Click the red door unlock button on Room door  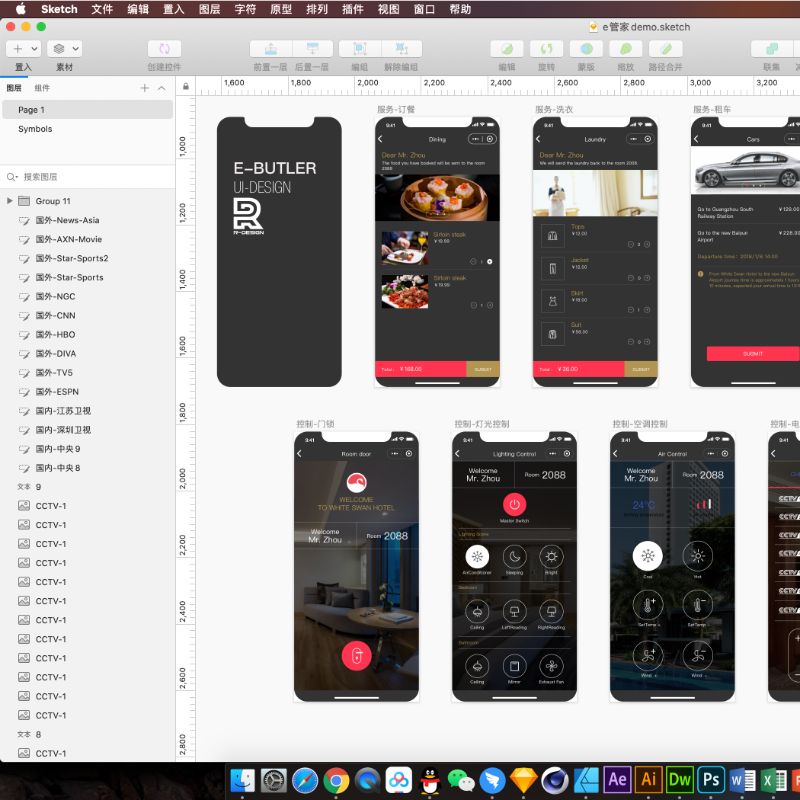click(x=356, y=655)
